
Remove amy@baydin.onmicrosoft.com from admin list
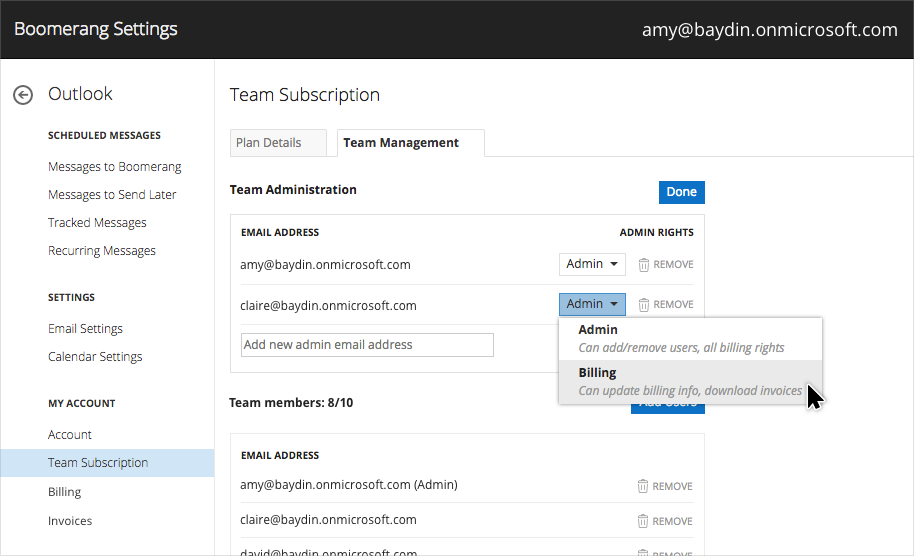click(666, 265)
